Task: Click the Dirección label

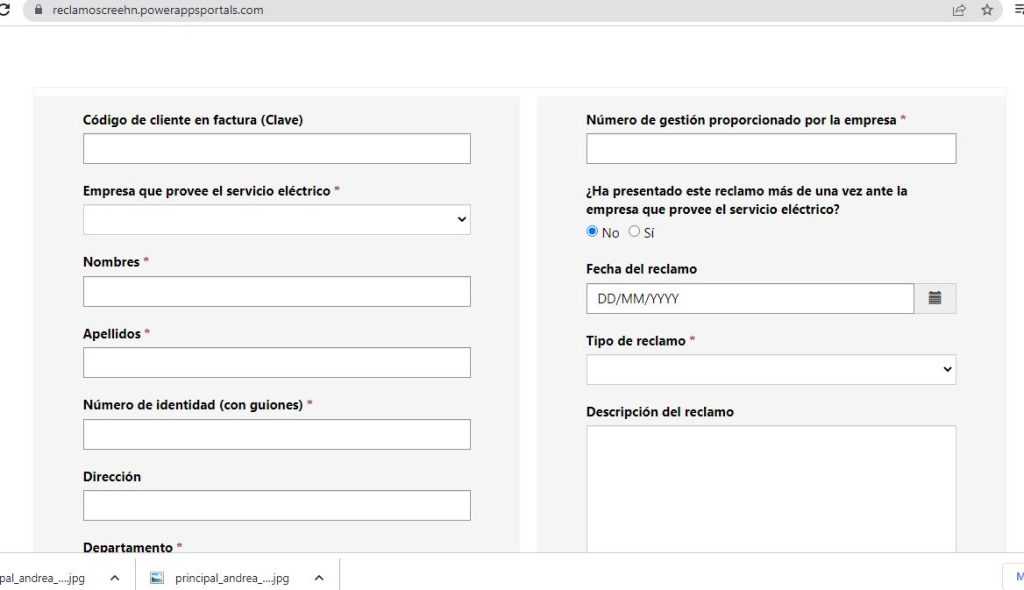Action: 112,476
